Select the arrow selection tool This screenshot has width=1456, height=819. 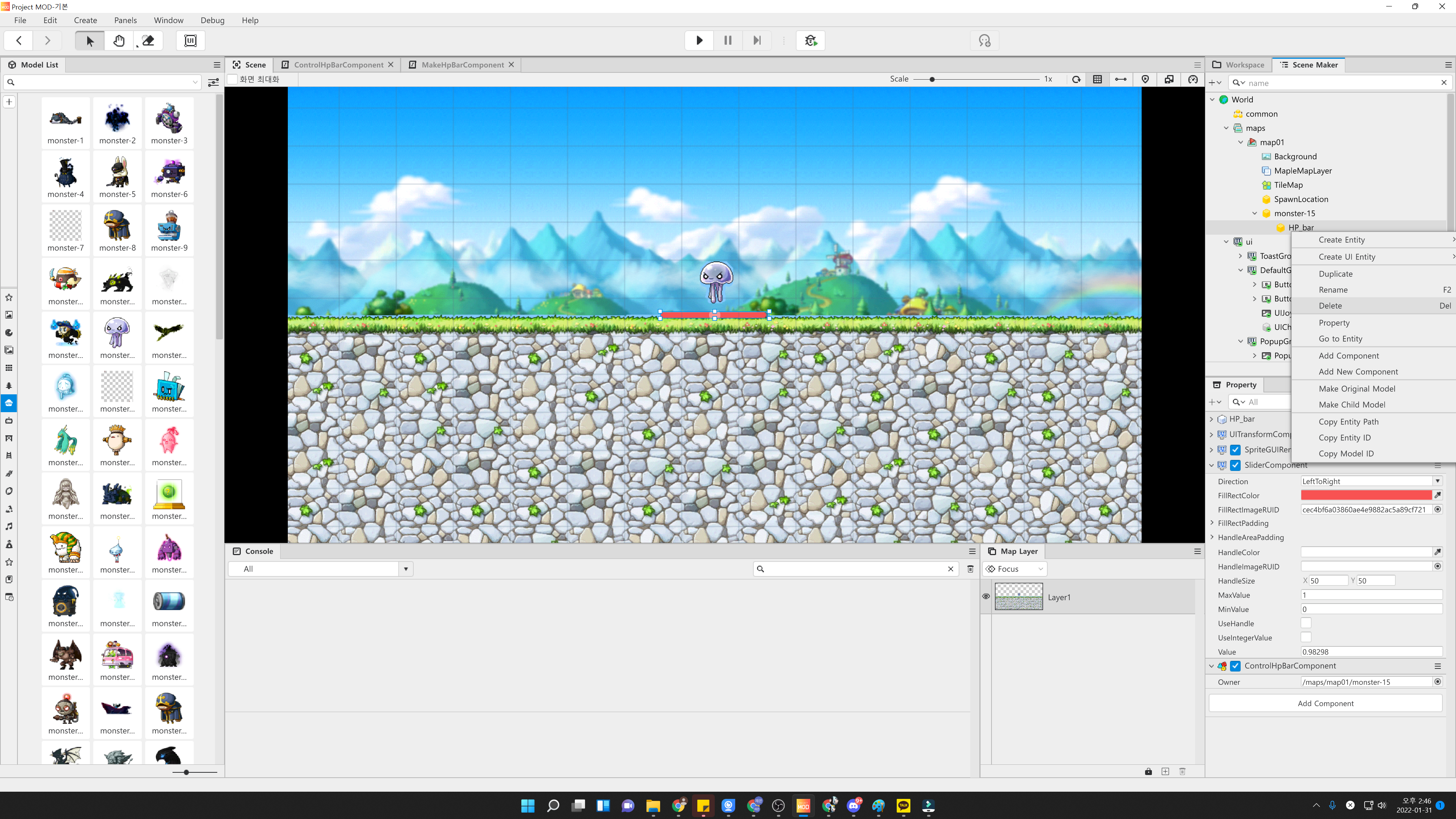click(90, 41)
